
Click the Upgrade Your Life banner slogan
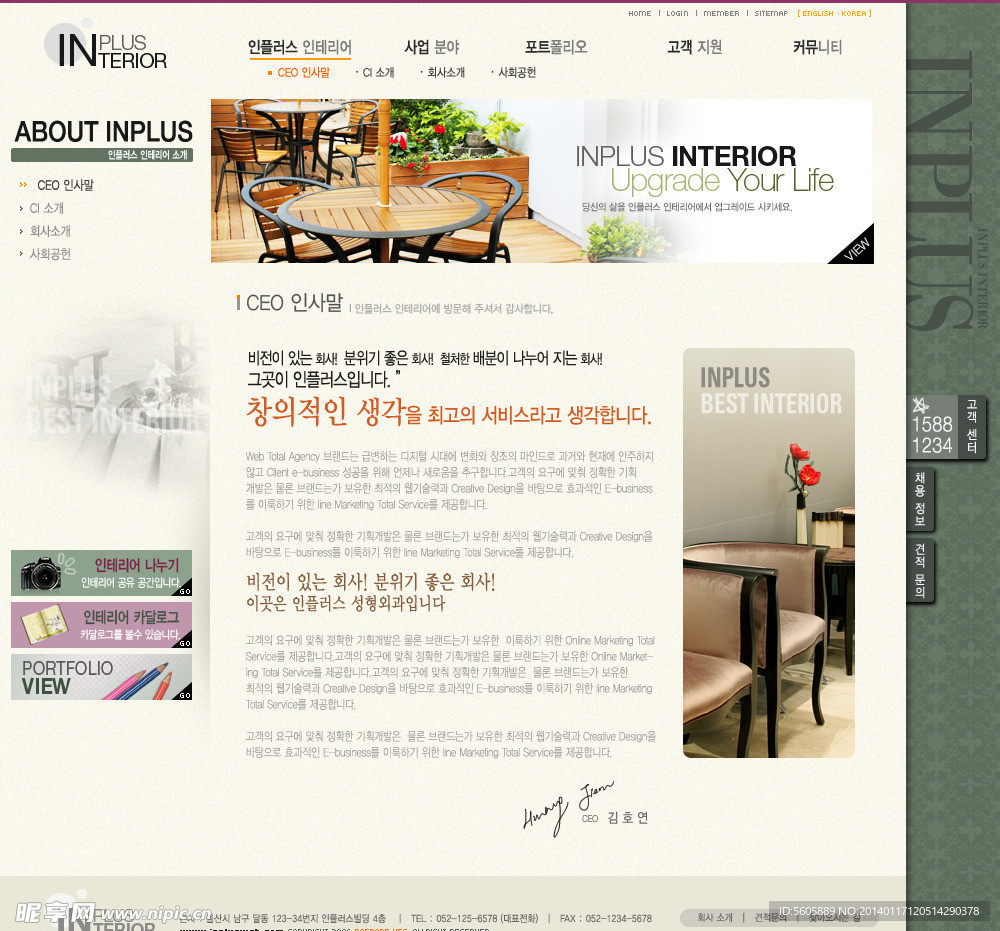tap(722, 181)
